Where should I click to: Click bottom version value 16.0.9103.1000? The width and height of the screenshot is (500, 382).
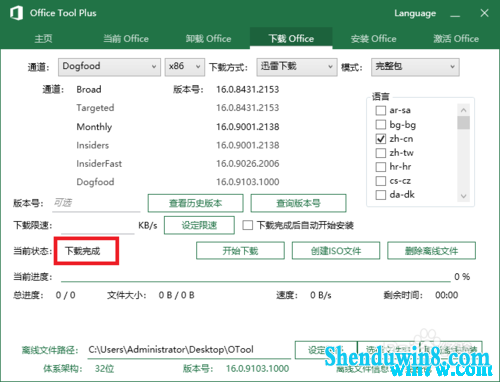[257, 369]
